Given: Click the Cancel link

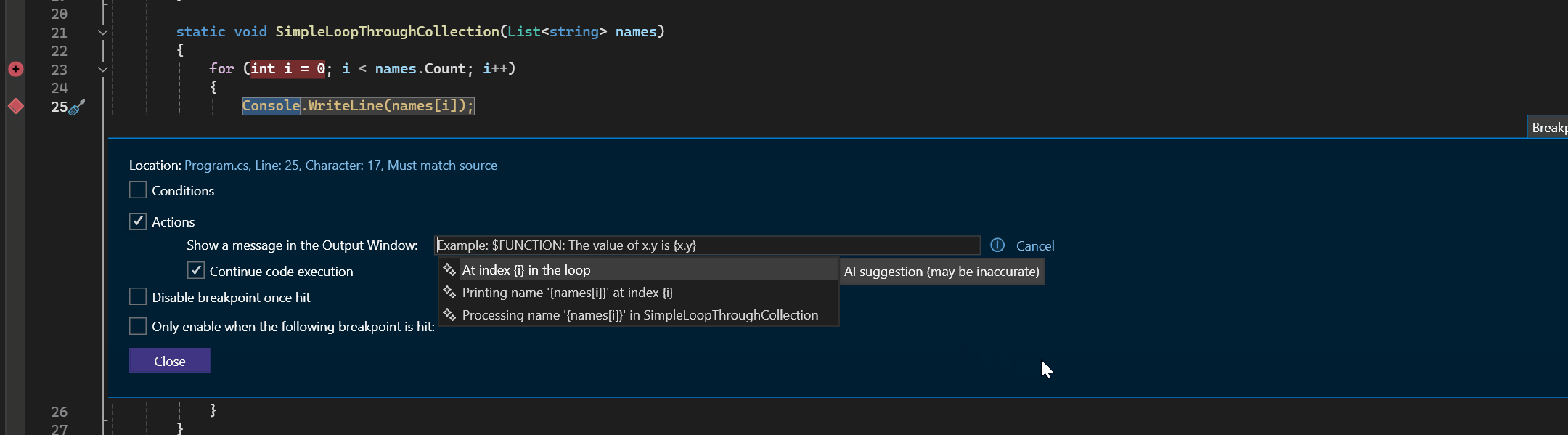Looking at the screenshot, I should tap(1035, 245).
